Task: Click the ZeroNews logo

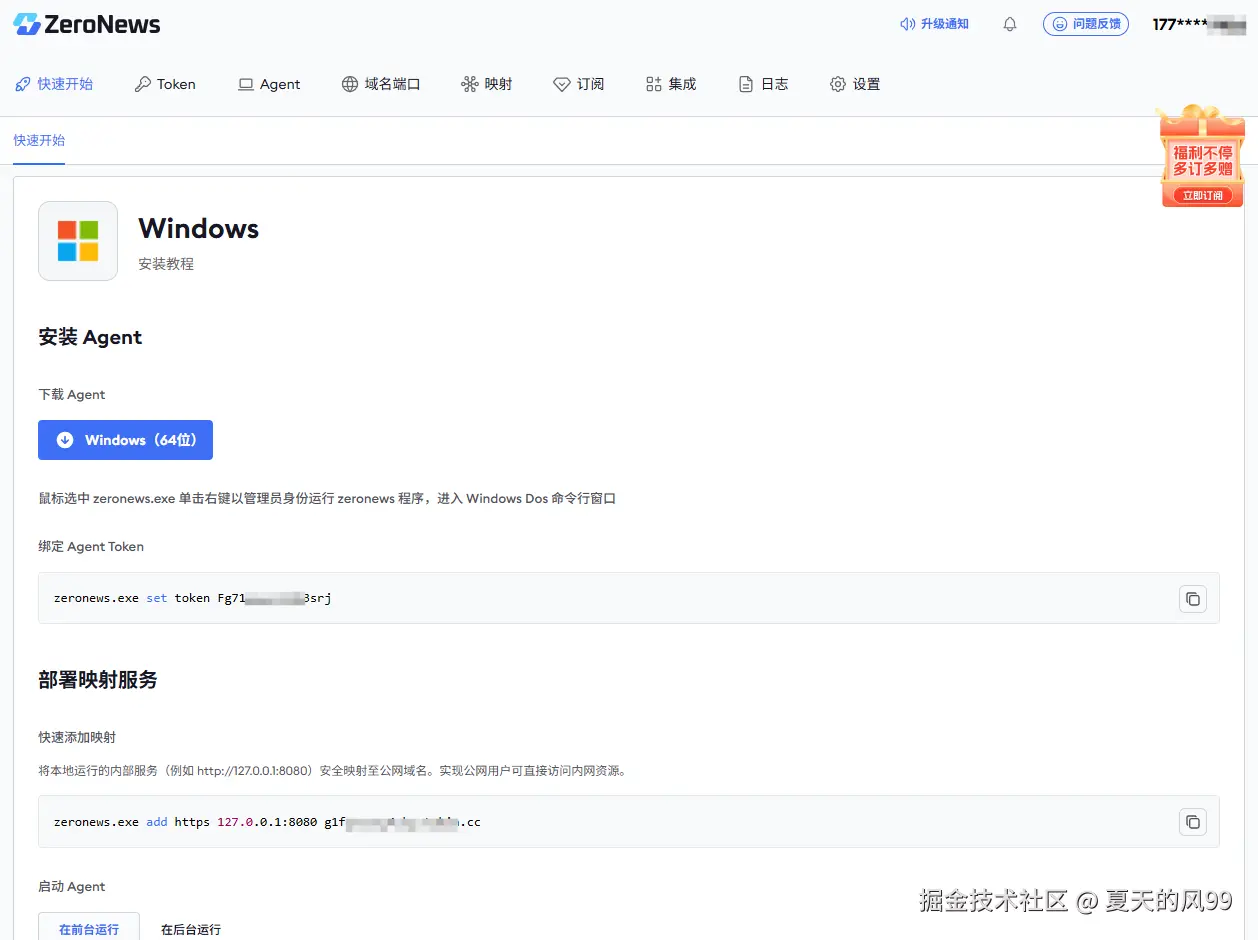Action: tap(87, 24)
